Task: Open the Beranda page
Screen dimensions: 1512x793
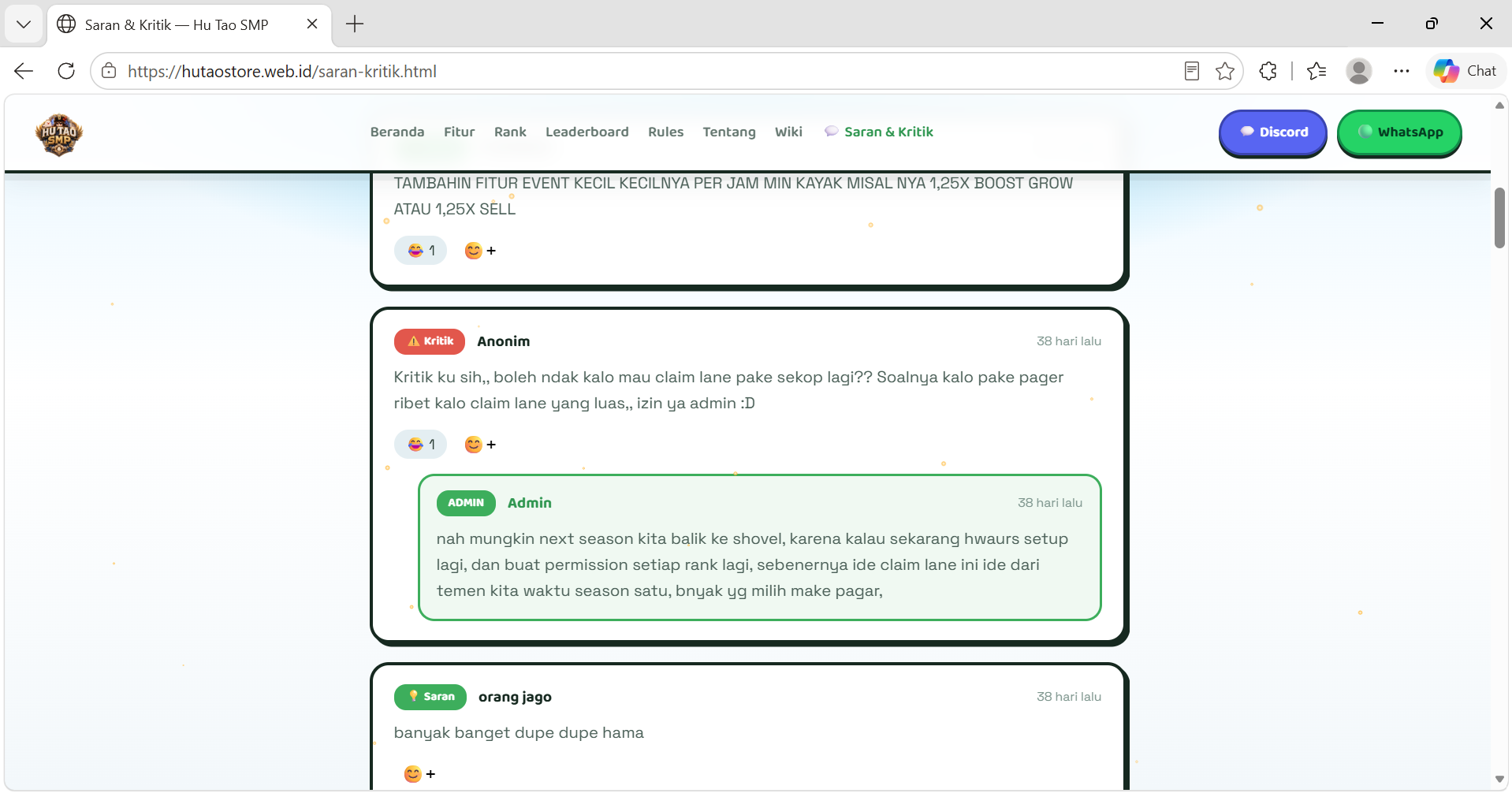Action: (397, 132)
